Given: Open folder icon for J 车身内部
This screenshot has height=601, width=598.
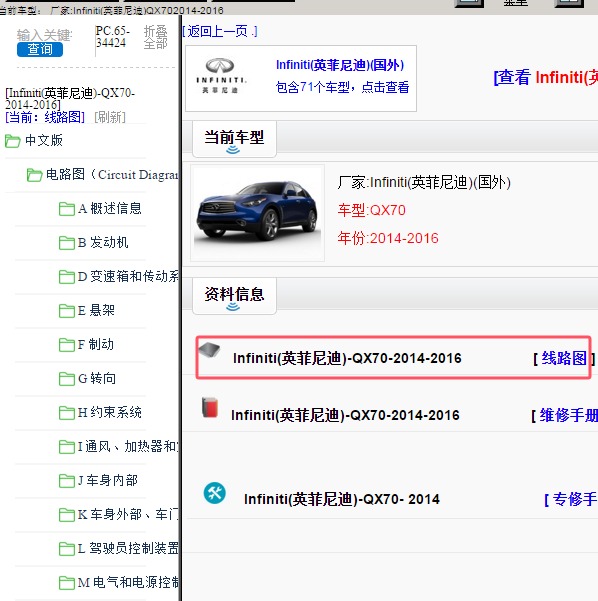Looking at the screenshot, I should point(67,481).
